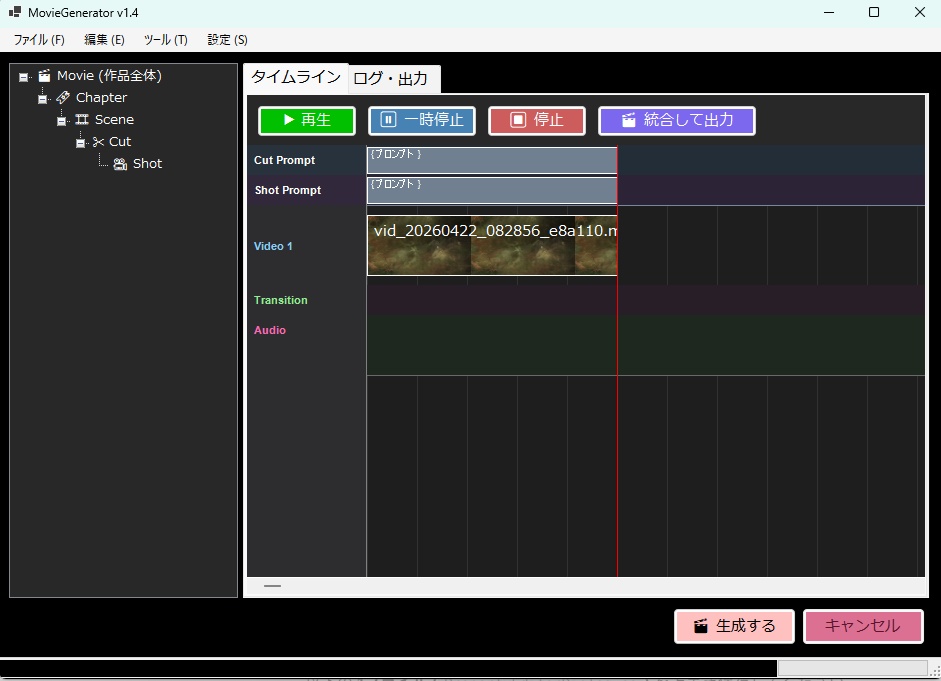Click the Chapter icon in the project tree
Viewport: 941px width, 681px height.
point(63,97)
